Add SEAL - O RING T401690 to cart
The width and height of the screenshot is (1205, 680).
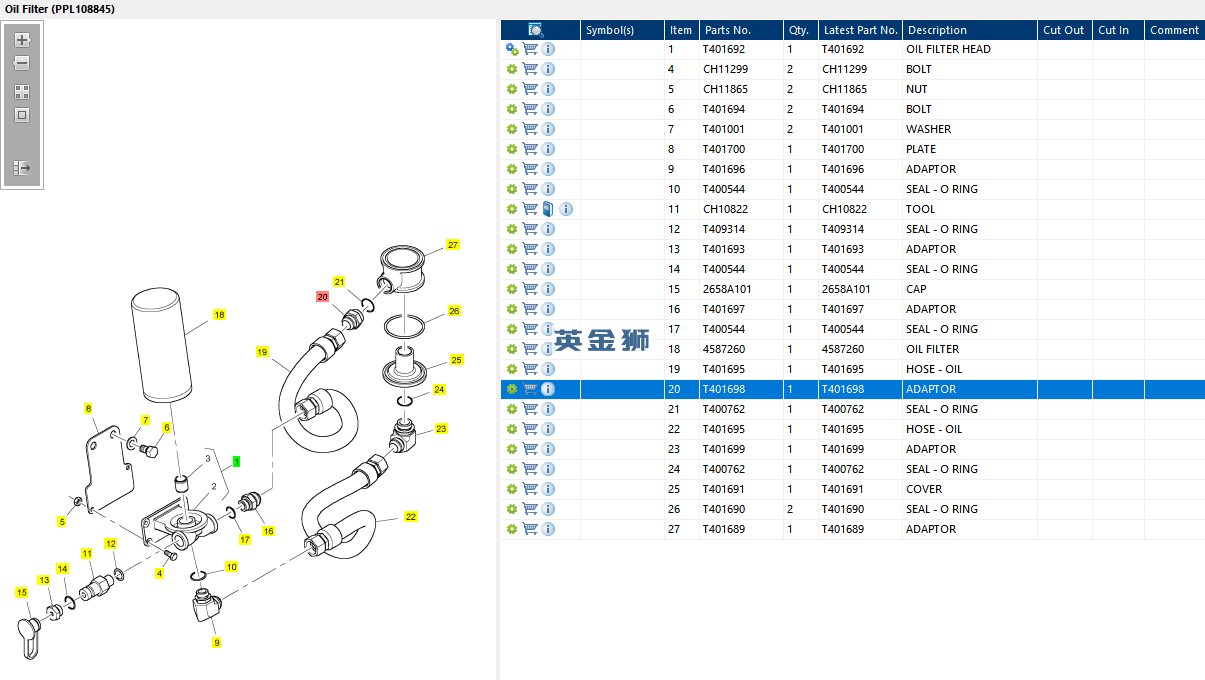tap(530, 509)
